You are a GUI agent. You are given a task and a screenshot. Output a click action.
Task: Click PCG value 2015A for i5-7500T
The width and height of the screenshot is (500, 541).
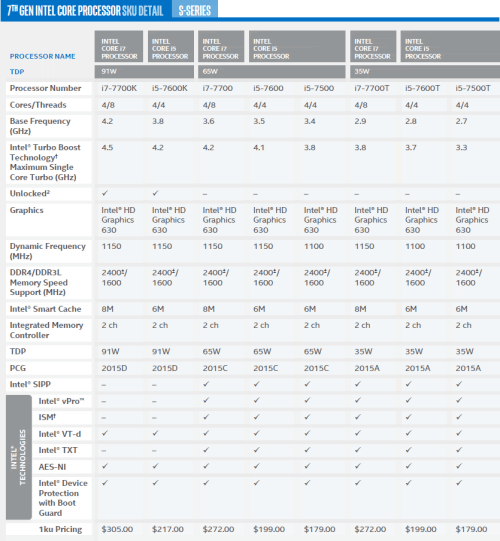click(468, 368)
